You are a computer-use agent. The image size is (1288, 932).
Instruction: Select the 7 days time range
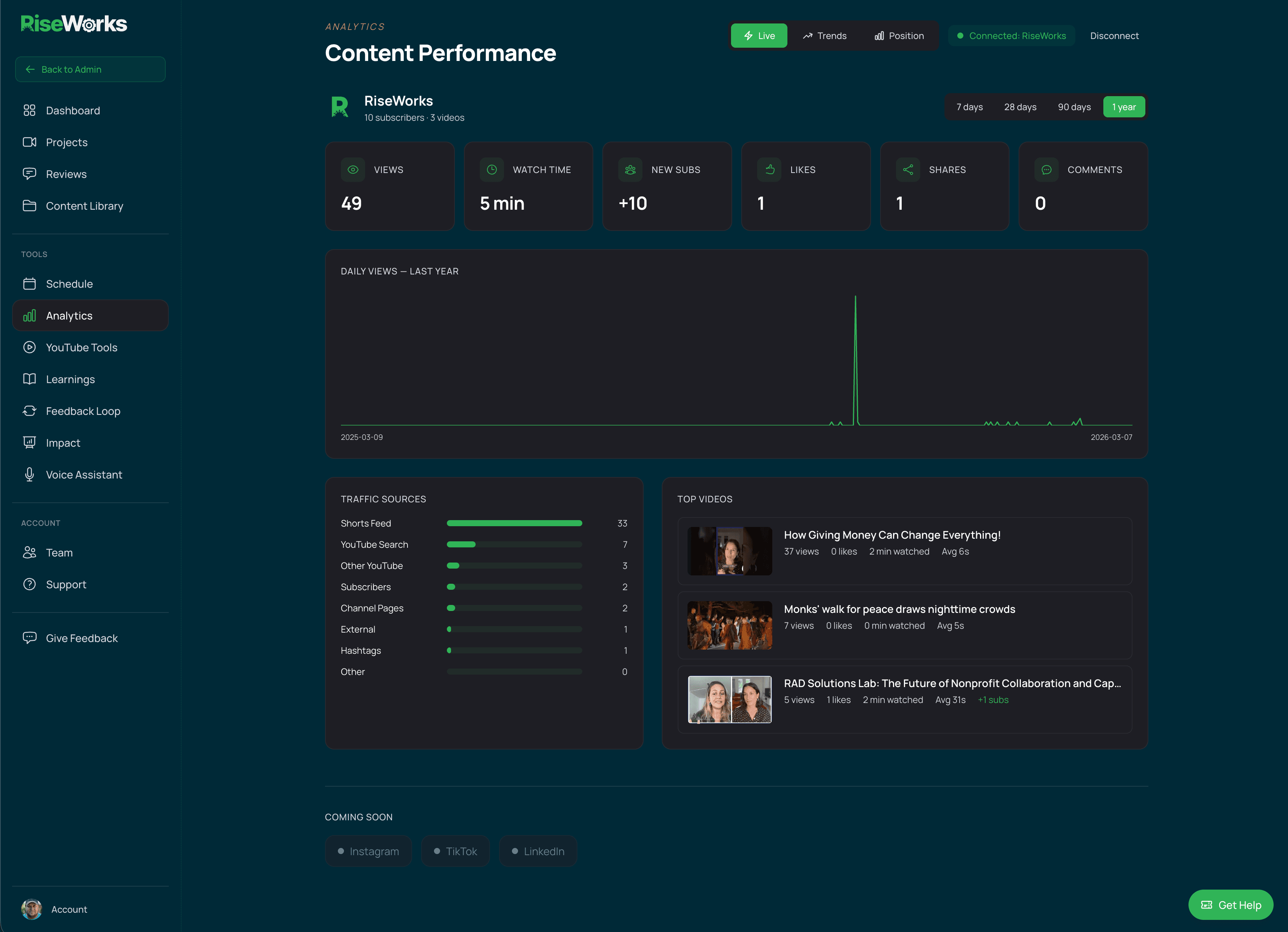(969, 106)
